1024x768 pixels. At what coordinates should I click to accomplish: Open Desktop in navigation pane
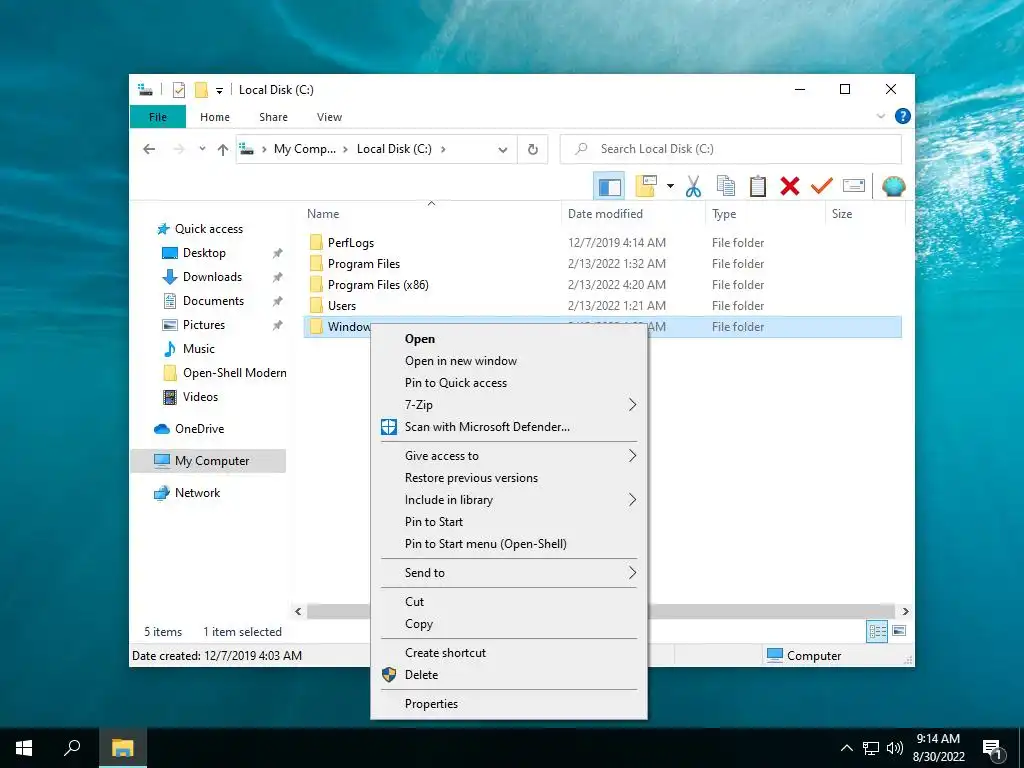[204, 253]
